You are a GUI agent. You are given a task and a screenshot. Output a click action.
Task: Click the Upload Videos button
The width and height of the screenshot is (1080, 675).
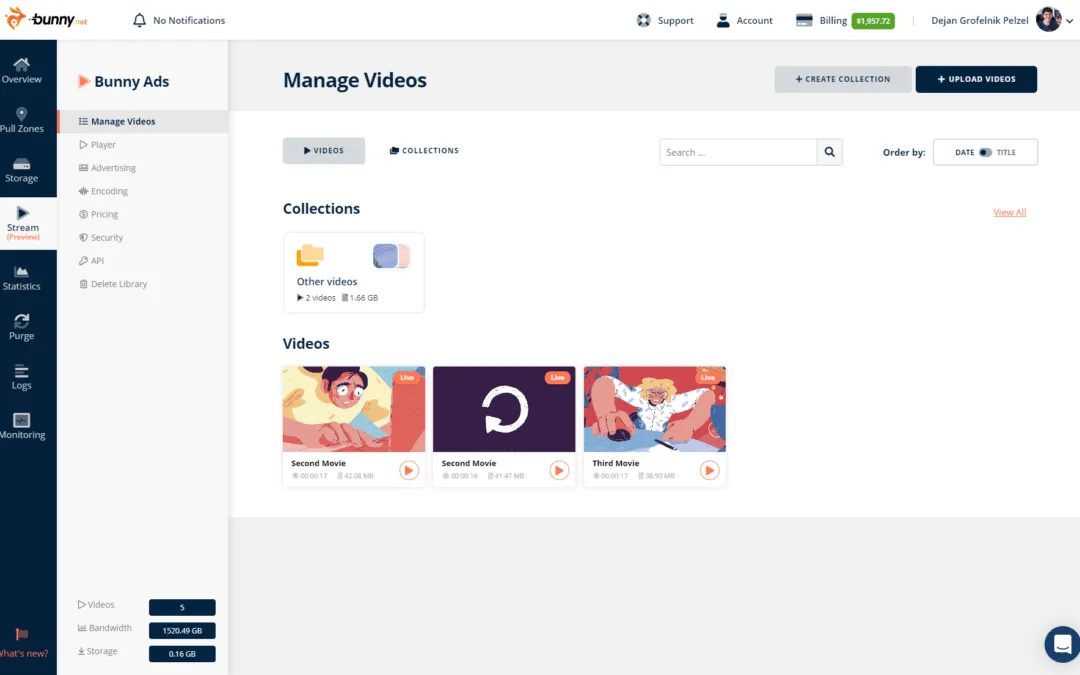(976, 78)
